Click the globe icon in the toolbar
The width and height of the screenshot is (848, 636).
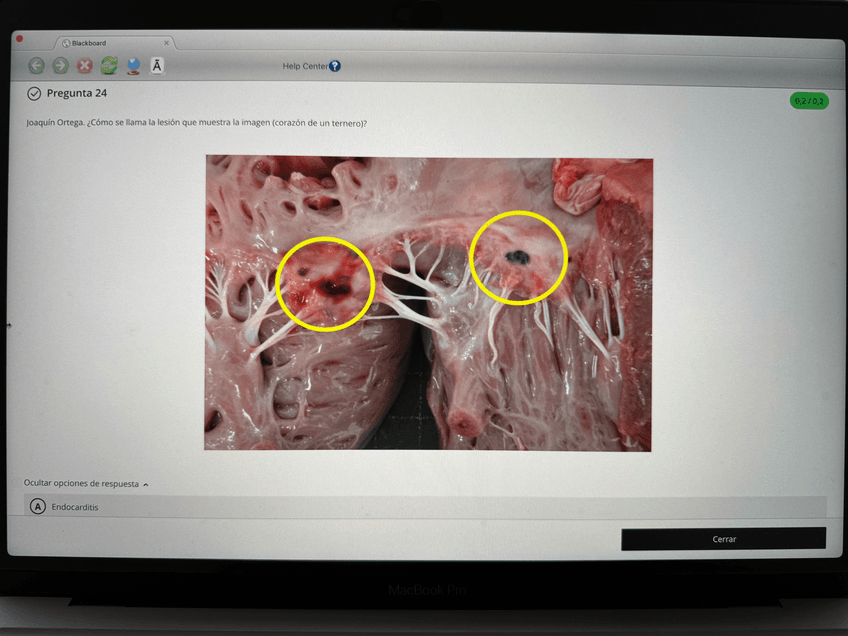click(133, 66)
